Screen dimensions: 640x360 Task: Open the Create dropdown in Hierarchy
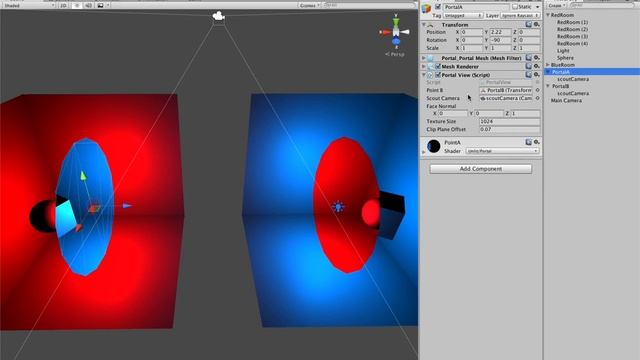(x=557, y=6)
